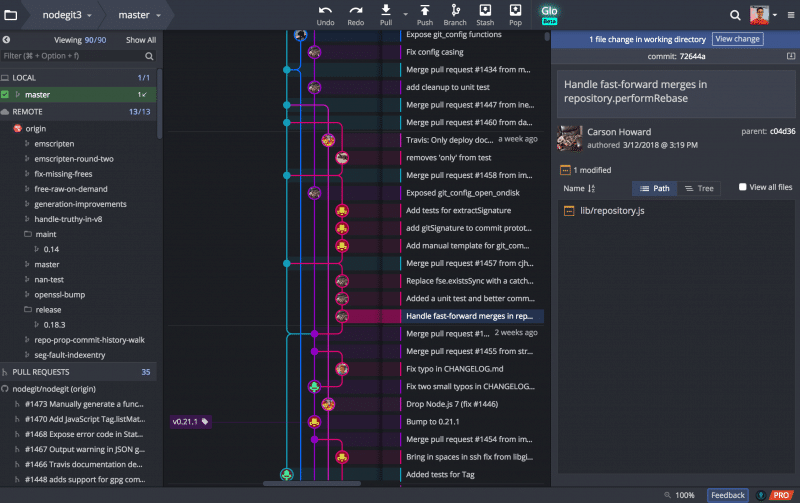Enable the View all files checkbox
The width and height of the screenshot is (800, 503).
(743, 187)
